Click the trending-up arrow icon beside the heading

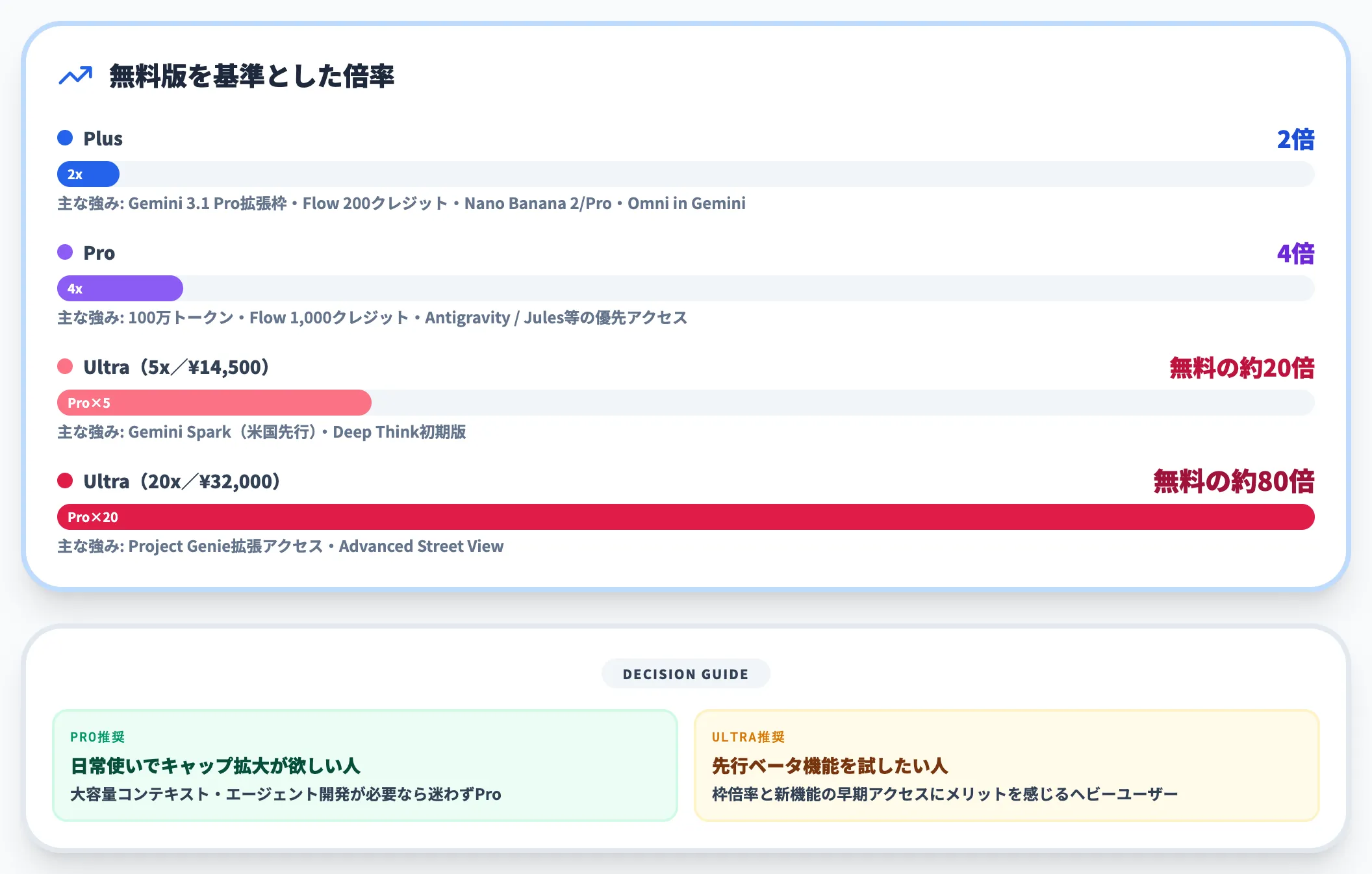[x=75, y=76]
